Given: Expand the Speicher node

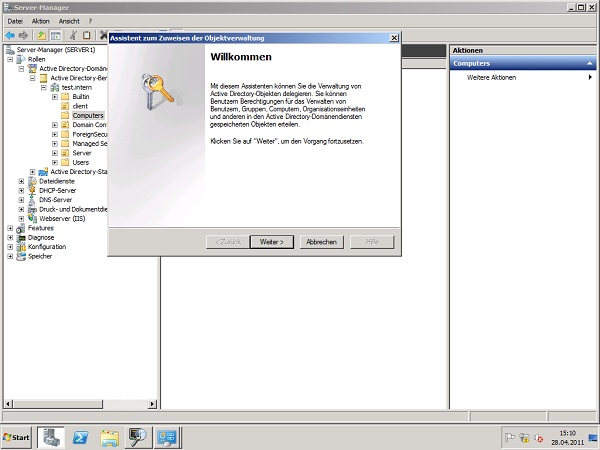Looking at the screenshot, I should [x=10, y=256].
